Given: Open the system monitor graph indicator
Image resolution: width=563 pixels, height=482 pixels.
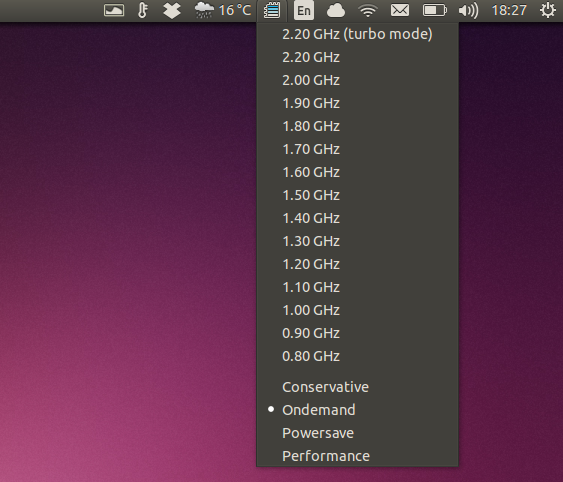Looking at the screenshot, I should tap(114, 10).
